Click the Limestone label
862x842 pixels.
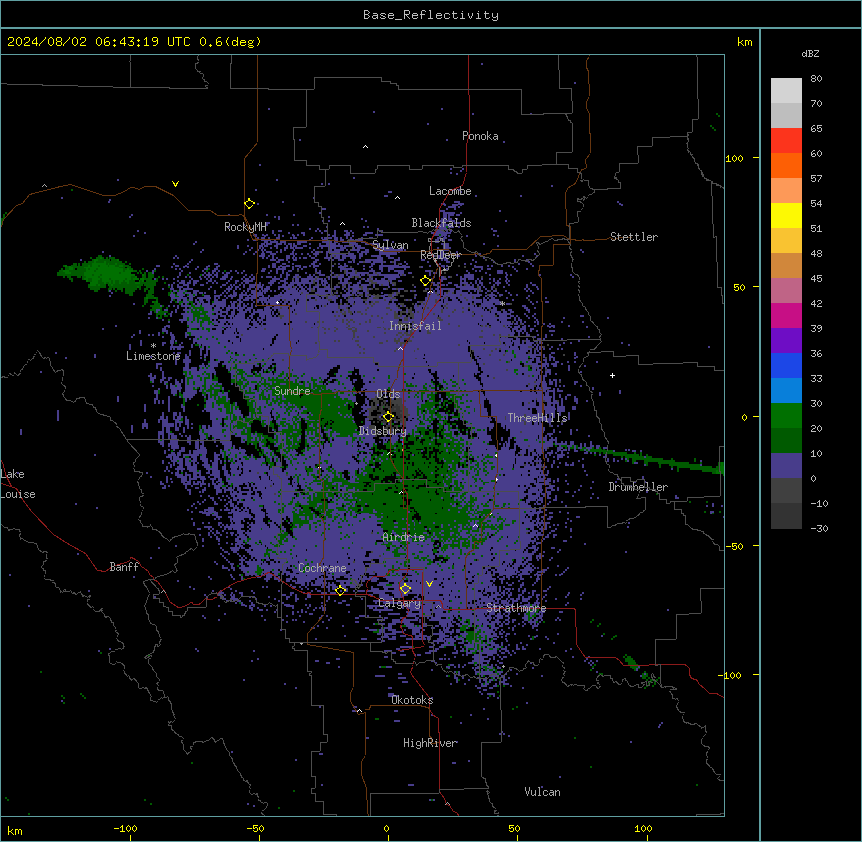153,356
